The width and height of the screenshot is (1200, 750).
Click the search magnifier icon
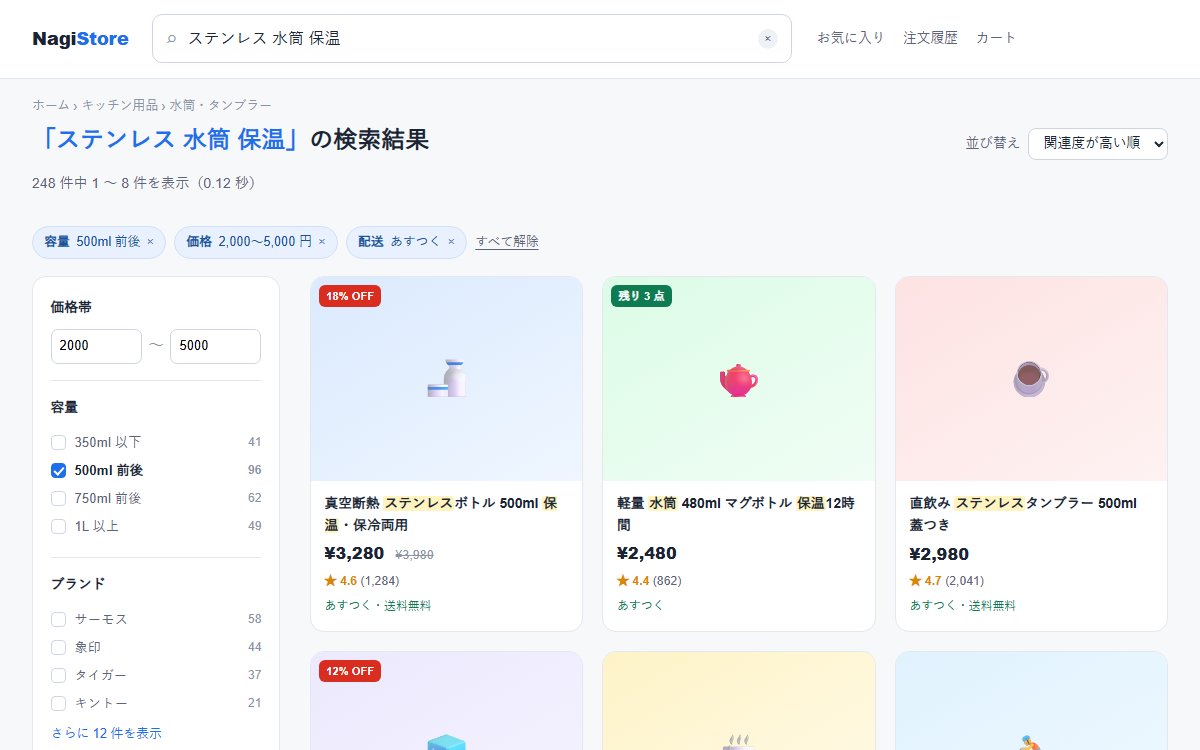171,38
